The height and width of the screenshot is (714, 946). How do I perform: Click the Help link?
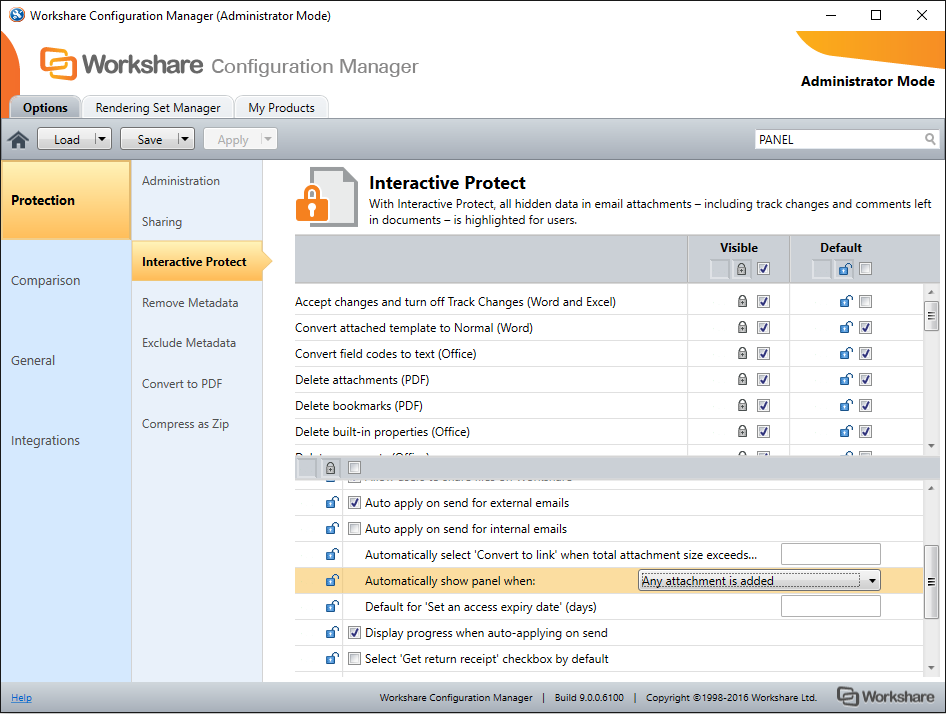coord(21,697)
